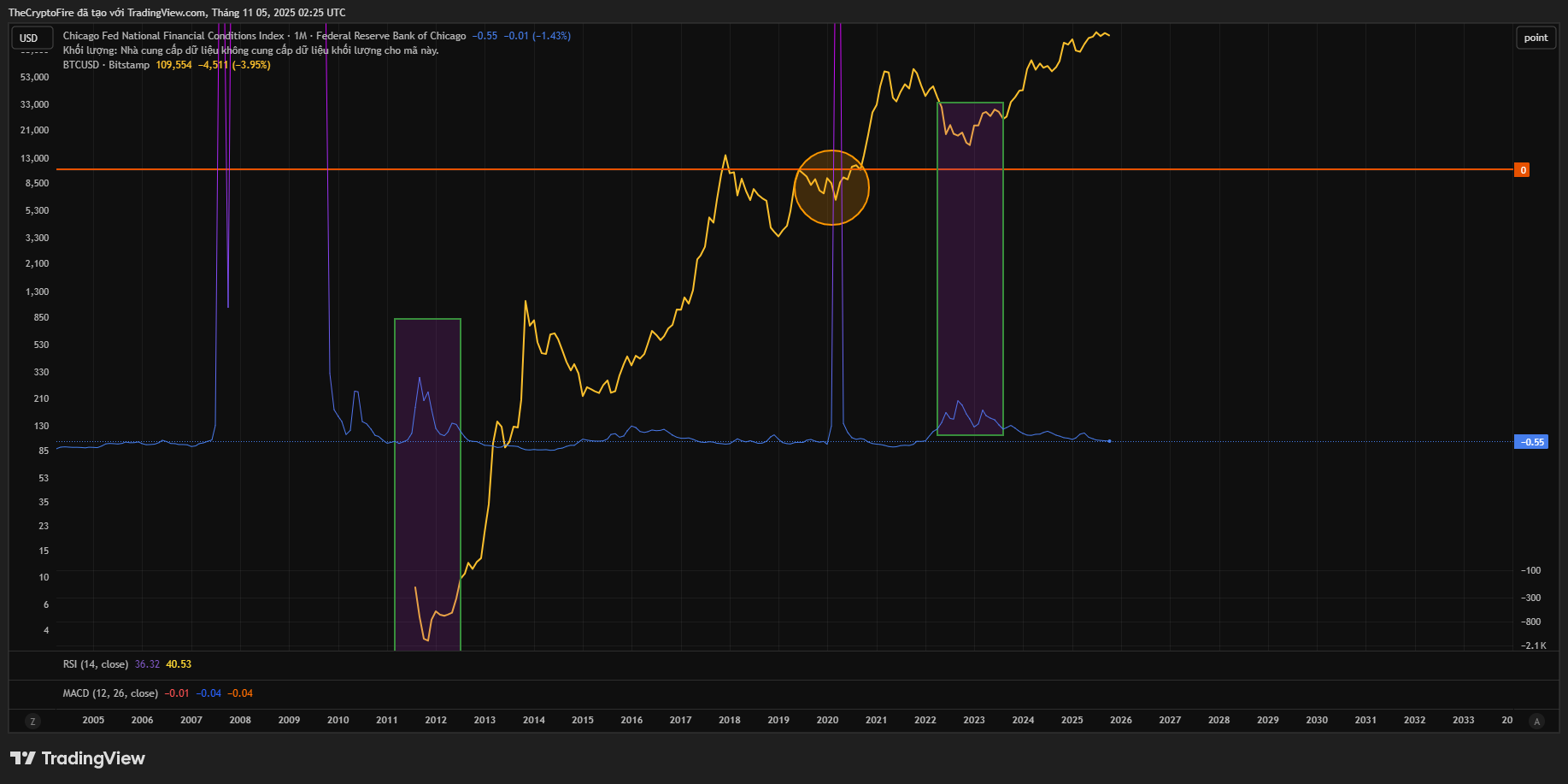1568x784 pixels.
Task: Click the 2025 year label on time axis
Action: tap(1072, 720)
